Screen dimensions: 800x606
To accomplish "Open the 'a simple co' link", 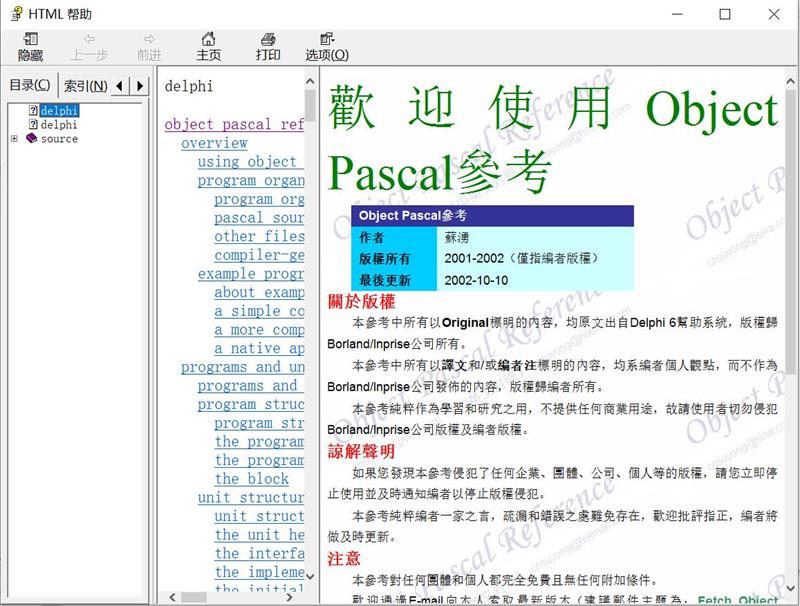I will point(259,311).
